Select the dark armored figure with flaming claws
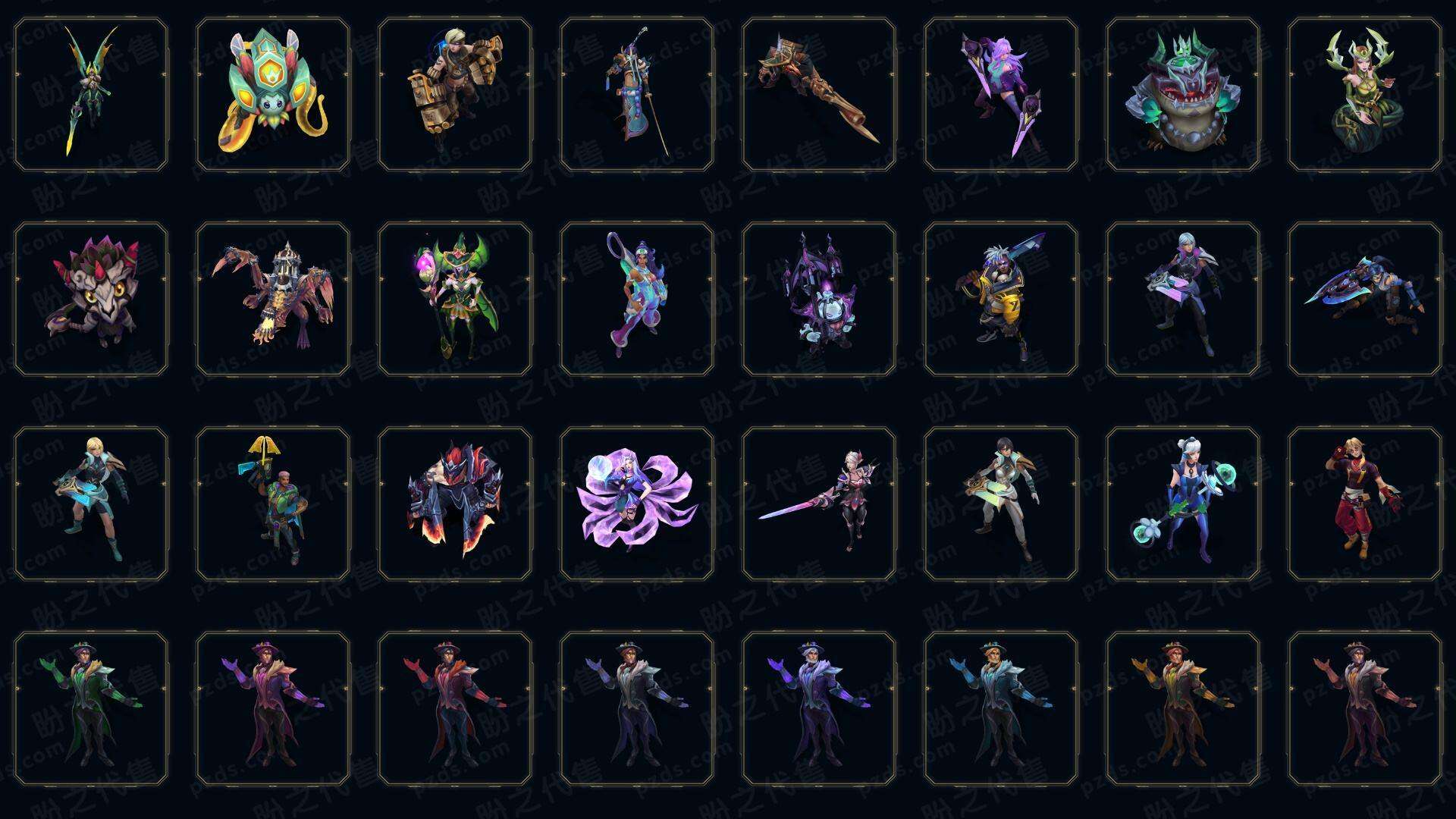 click(455, 504)
